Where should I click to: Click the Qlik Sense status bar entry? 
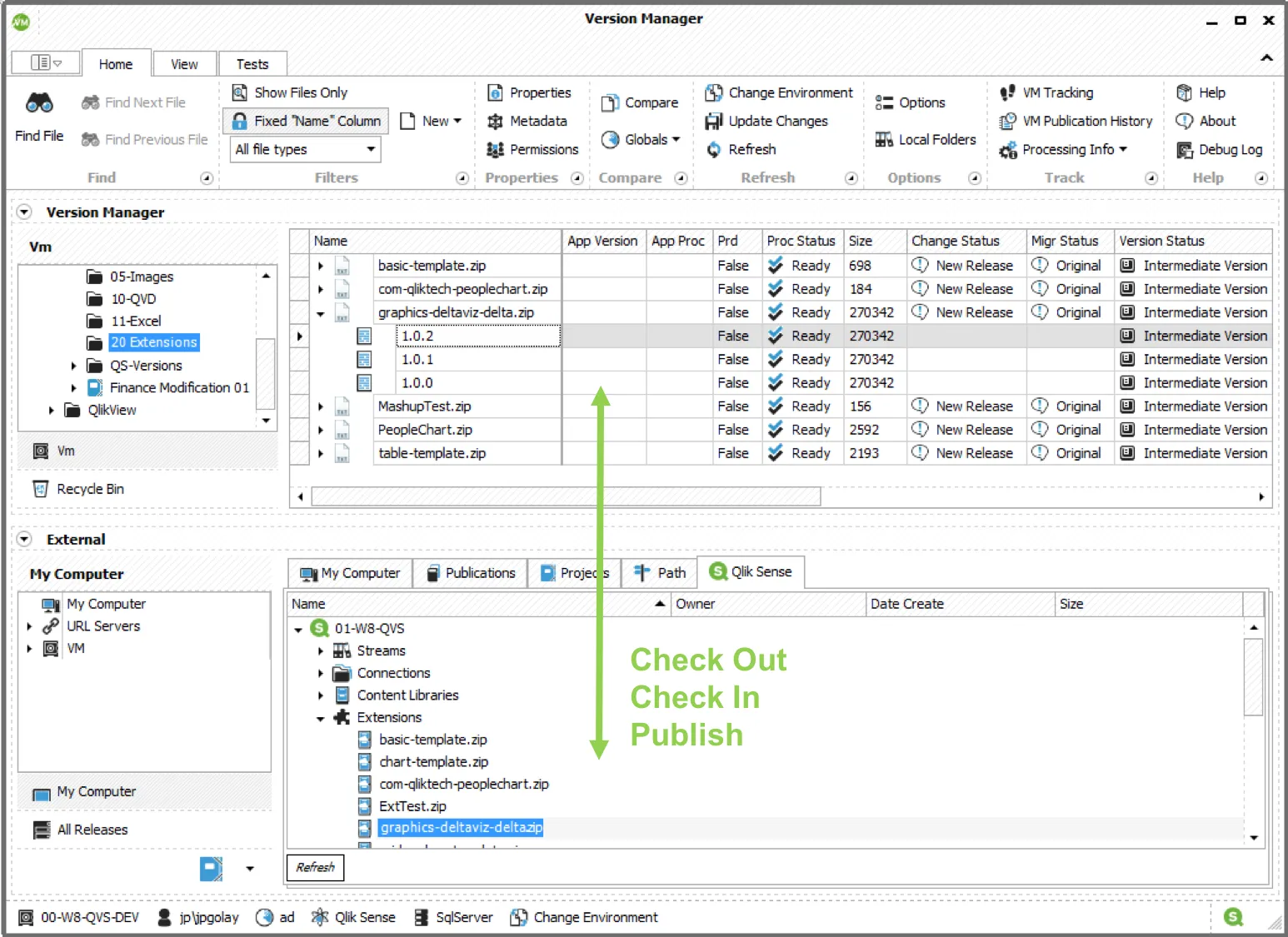(x=353, y=917)
